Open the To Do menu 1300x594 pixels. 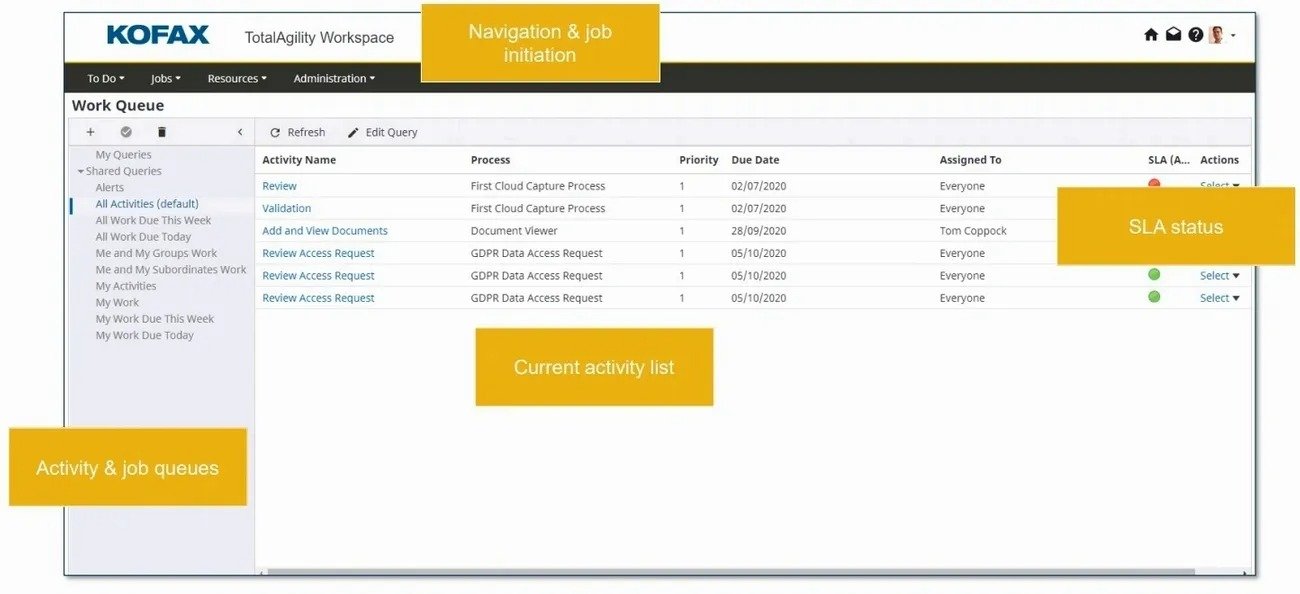[105, 78]
